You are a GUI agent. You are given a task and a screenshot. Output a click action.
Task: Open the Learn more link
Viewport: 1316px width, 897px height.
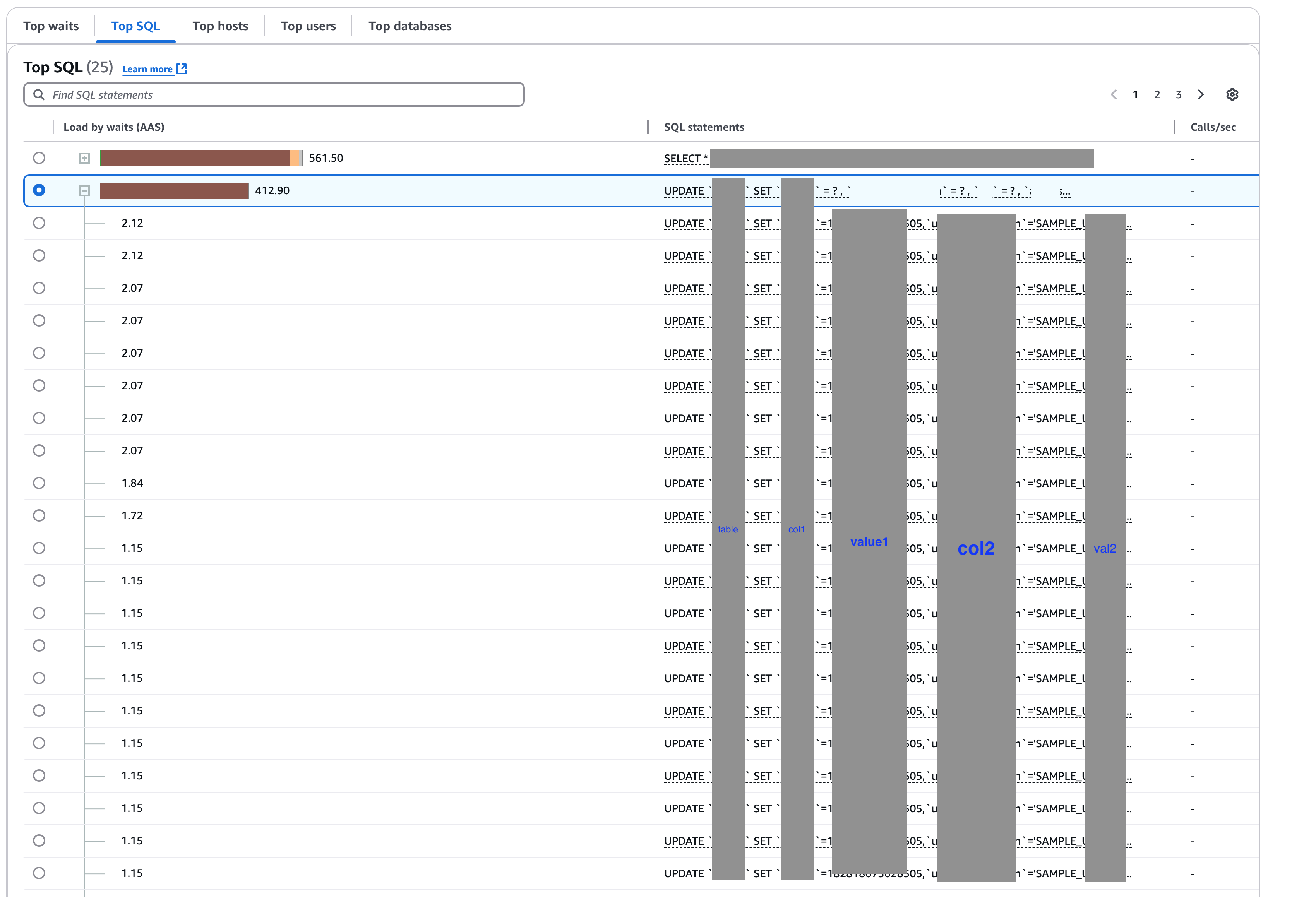click(148, 69)
